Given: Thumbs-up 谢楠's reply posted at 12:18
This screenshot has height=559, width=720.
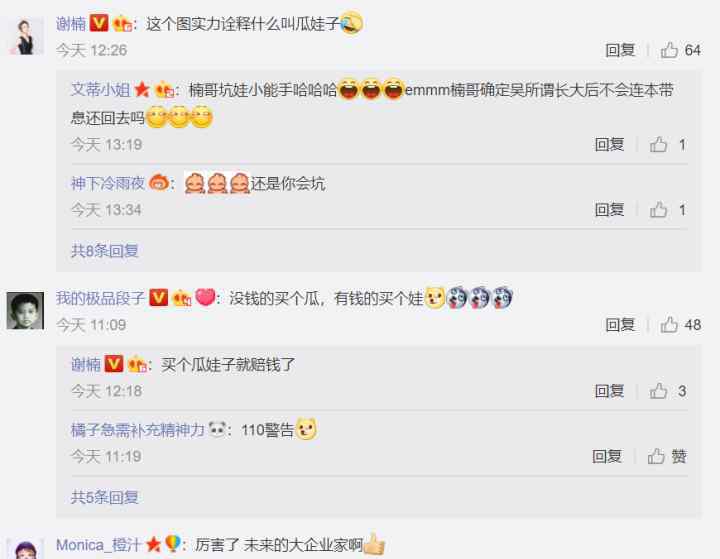Looking at the screenshot, I should pyautogui.click(x=668, y=391).
